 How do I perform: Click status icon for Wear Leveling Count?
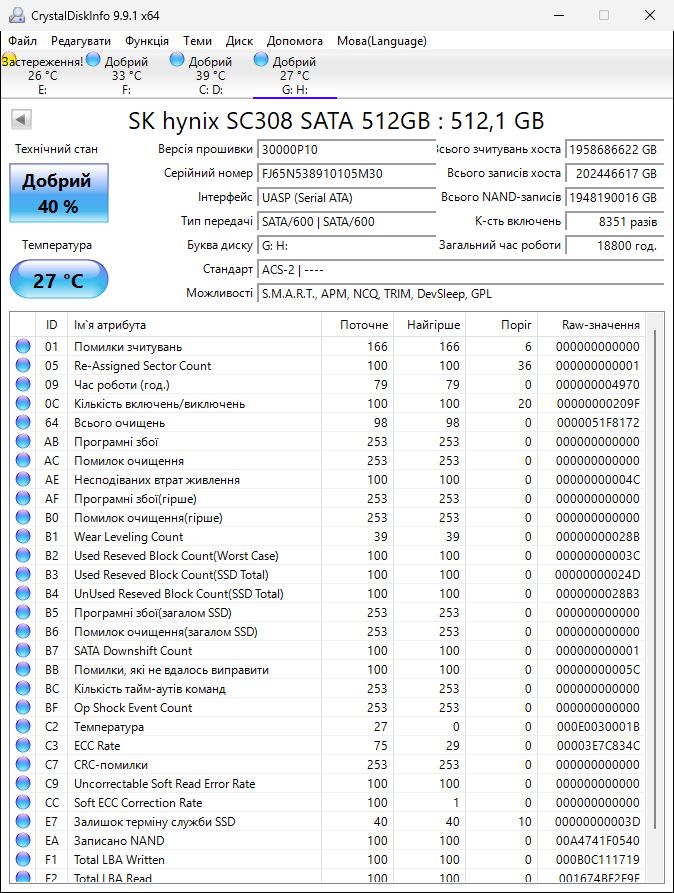(x=23, y=536)
